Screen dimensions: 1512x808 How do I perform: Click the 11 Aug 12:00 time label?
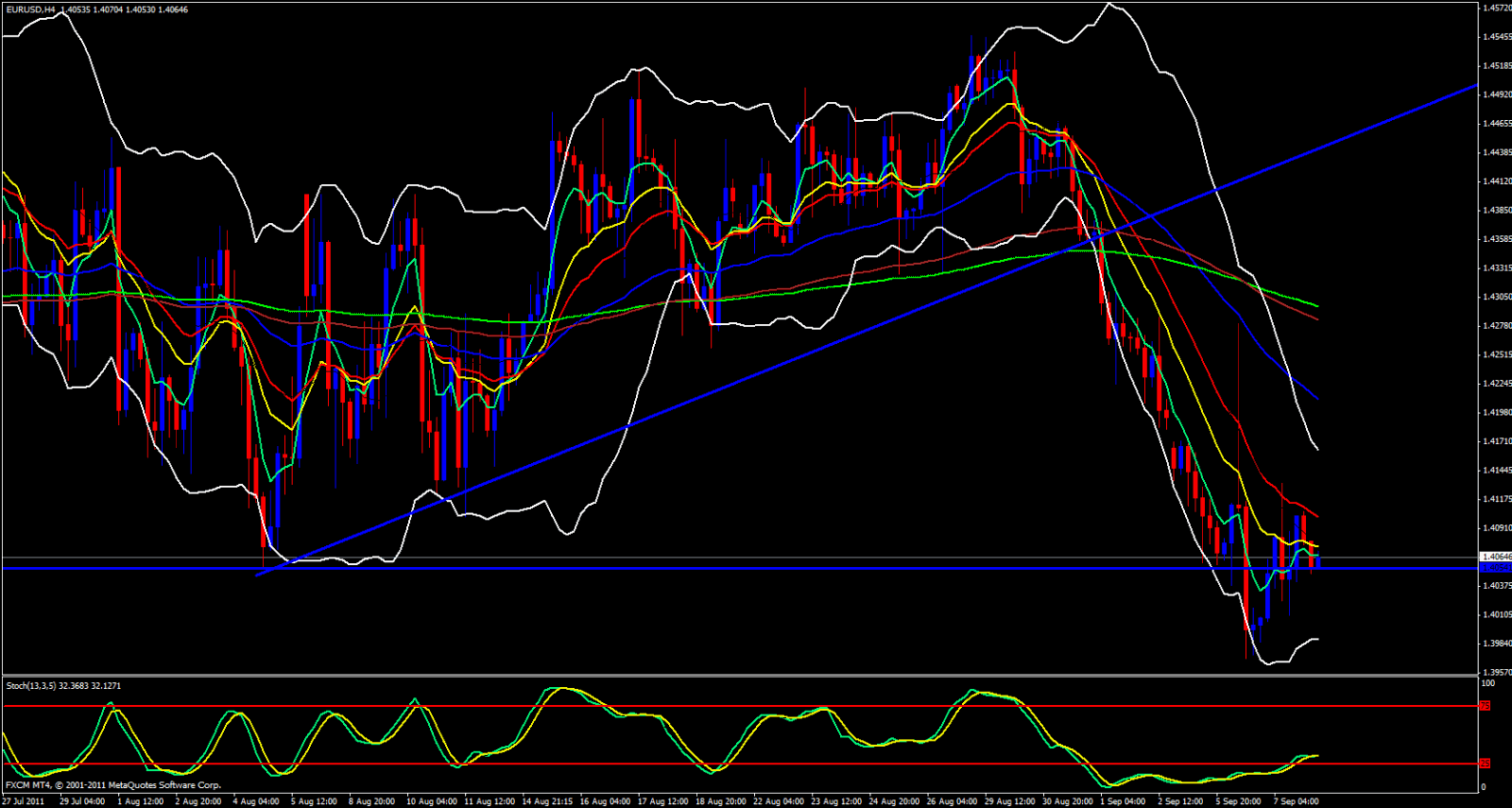click(x=490, y=801)
